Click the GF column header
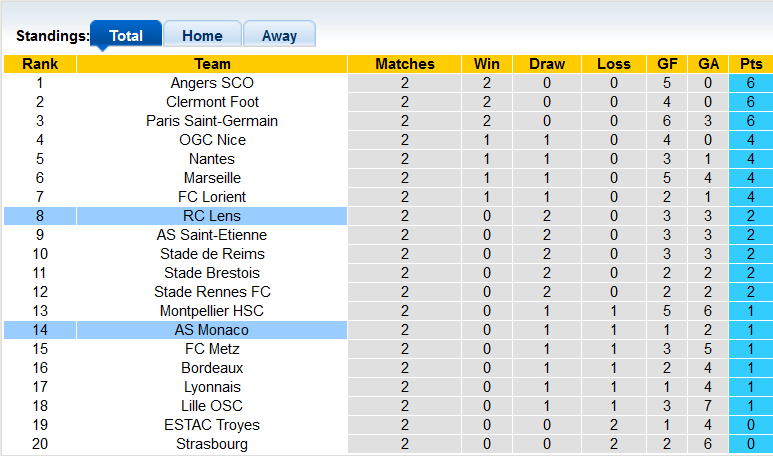The width and height of the screenshot is (773, 456). point(667,64)
